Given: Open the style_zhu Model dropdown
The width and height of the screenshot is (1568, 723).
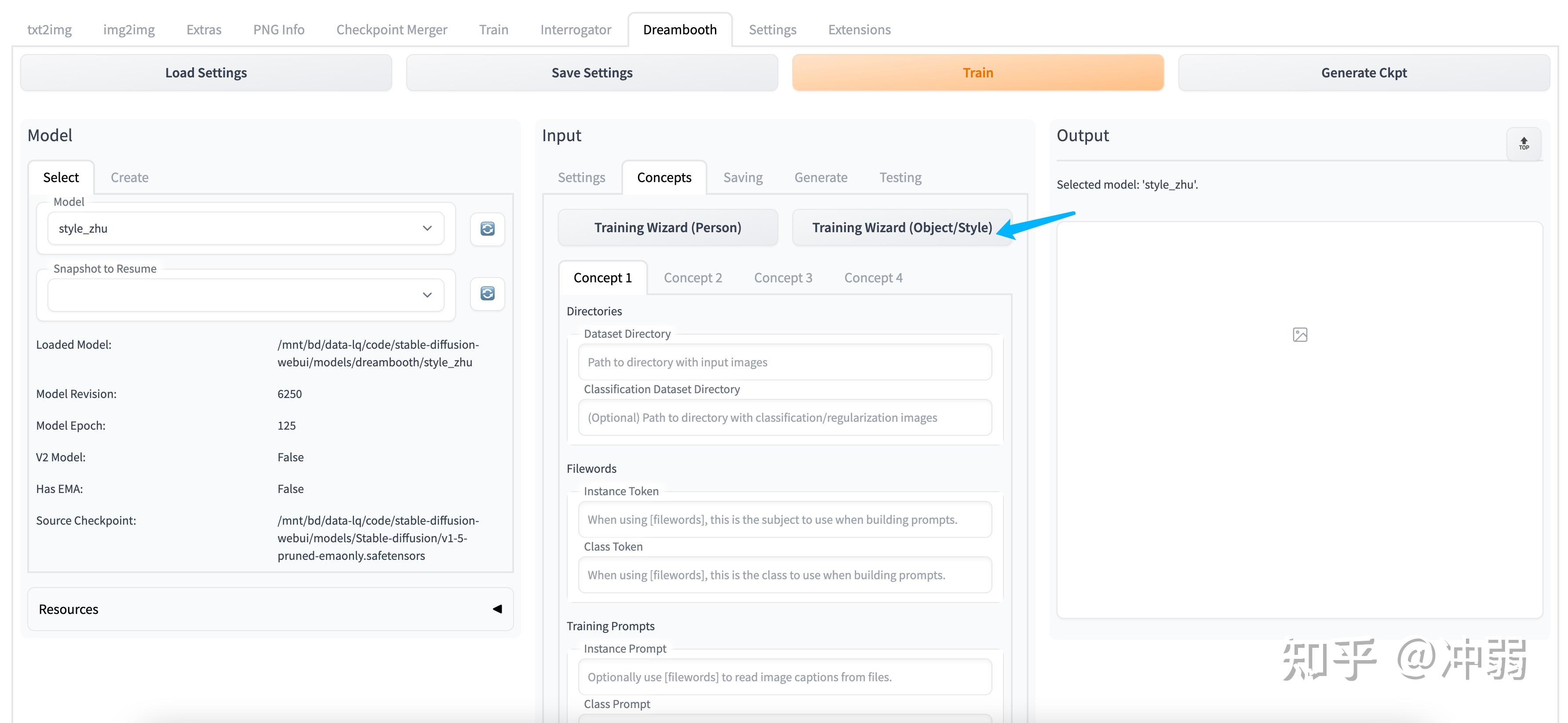Looking at the screenshot, I should (x=245, y=229).
